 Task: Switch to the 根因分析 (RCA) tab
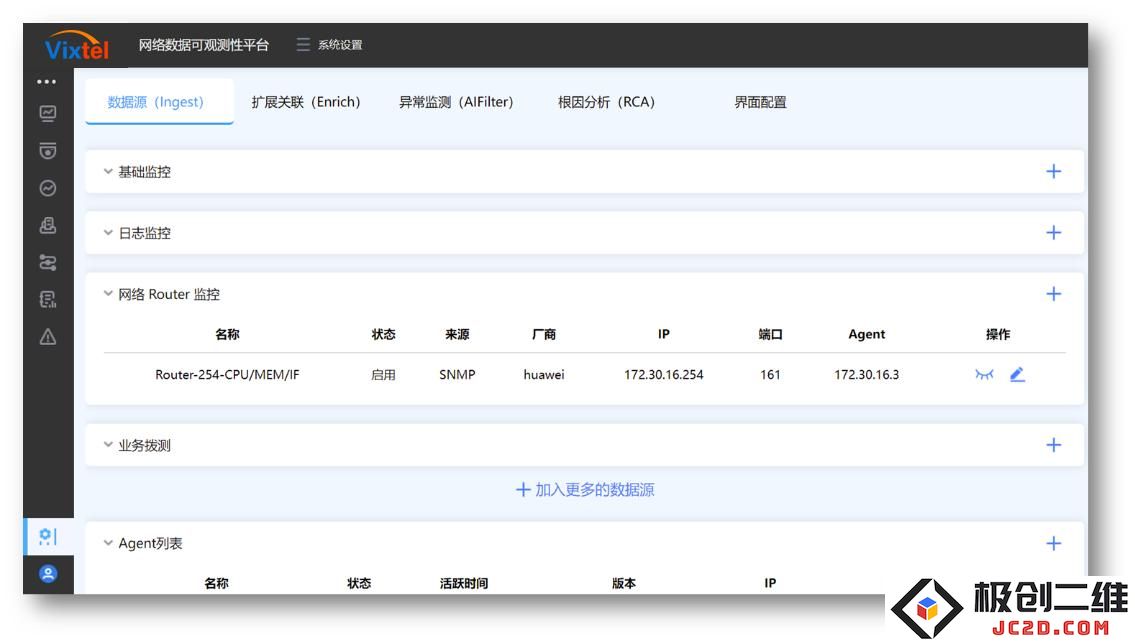pyautogui.click(x=607, y=102)
